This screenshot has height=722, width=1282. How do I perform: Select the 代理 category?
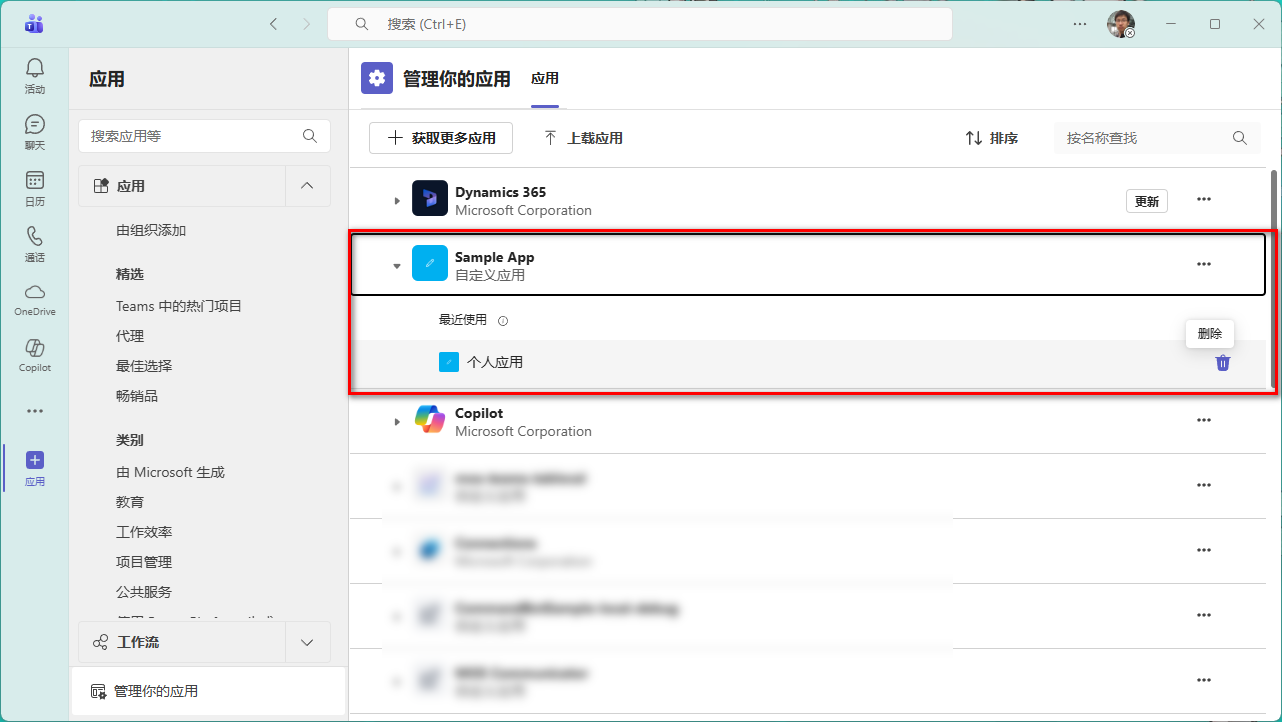click(x=130, y=336)
